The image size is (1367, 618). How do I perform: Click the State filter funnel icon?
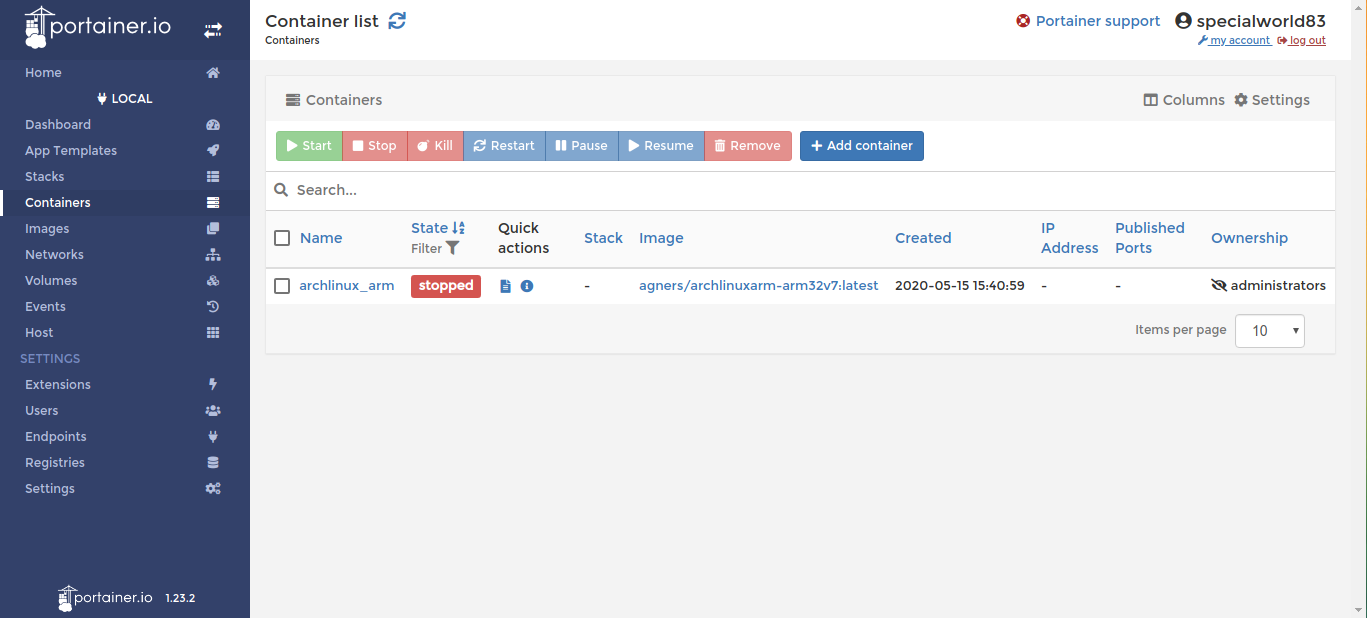click(x=453, y=248)
